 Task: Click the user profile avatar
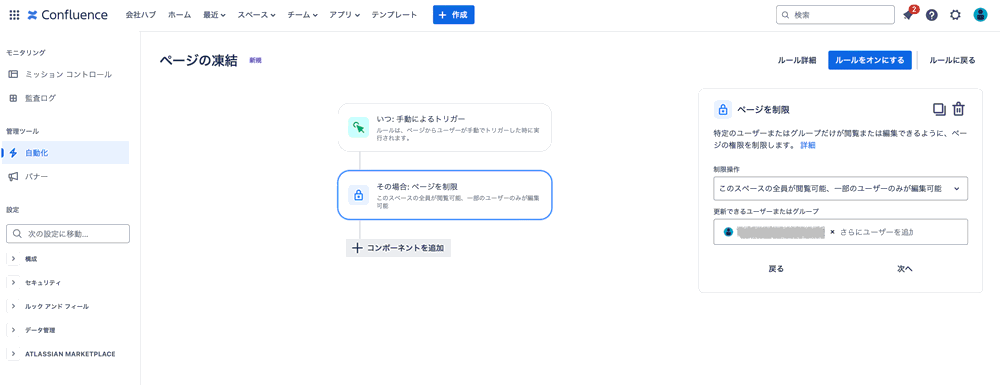tap(980, 15)
